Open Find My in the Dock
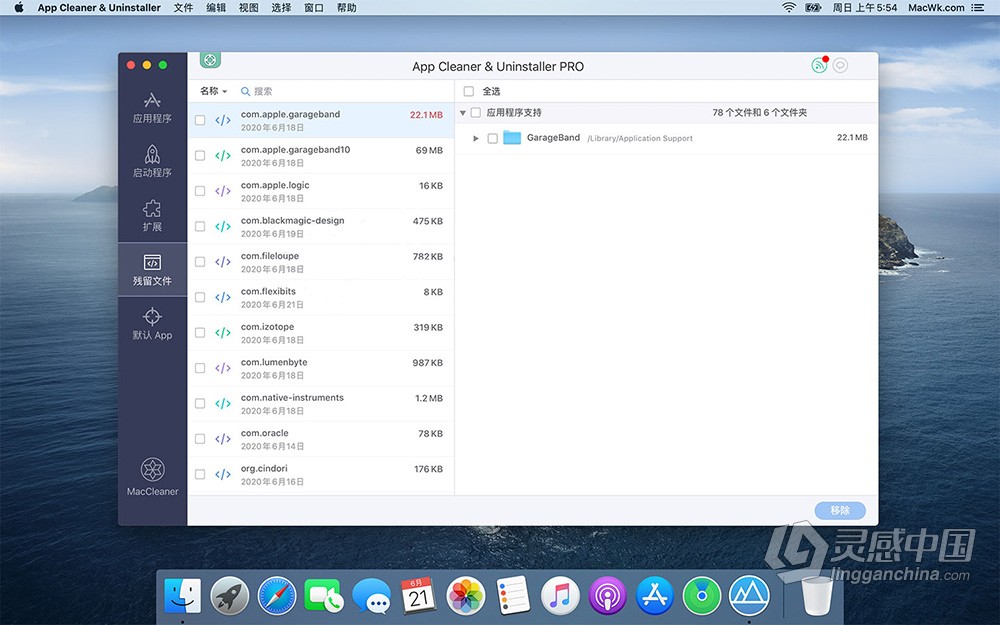Image resolution: width=1000 pixels, height=625 pixels. 702,596
